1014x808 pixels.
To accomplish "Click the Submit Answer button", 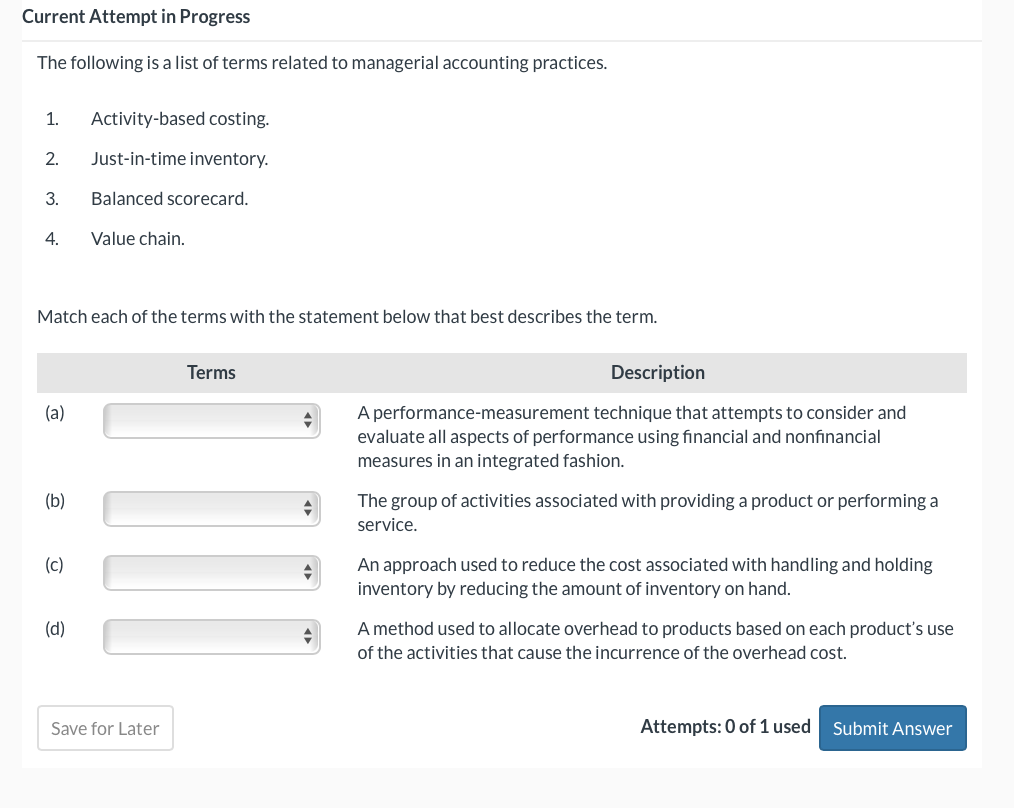I will (892, 728).
